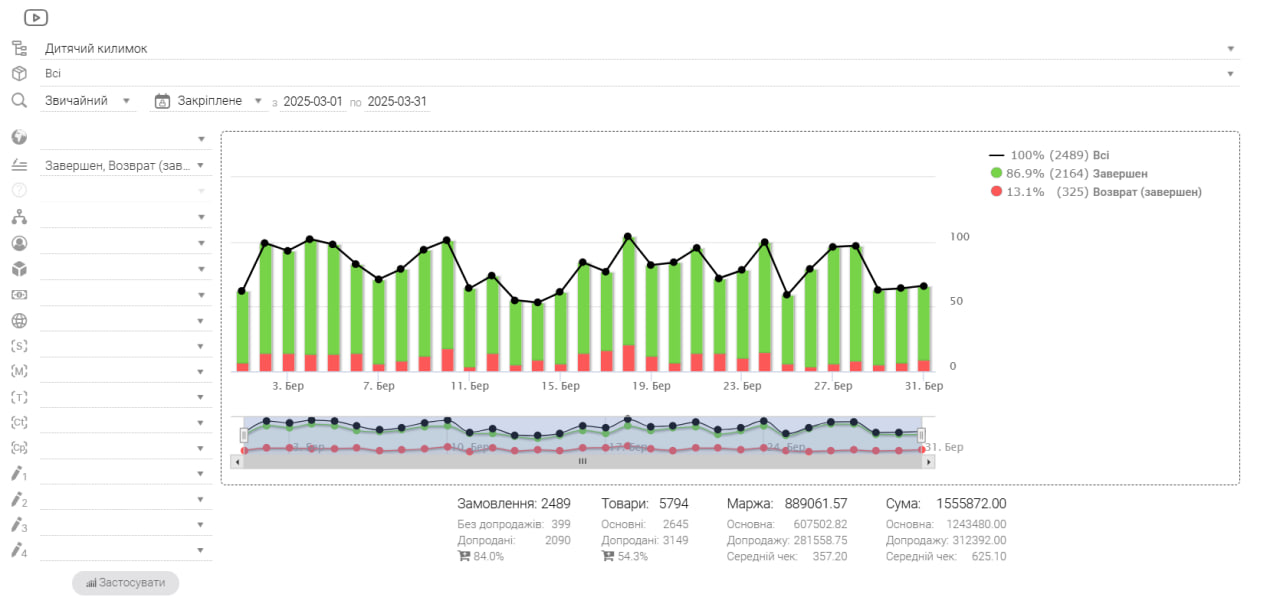Viewport: 1280px width, 607px height.
Task: Click the user account filter icon
Action: pos(19,243)
